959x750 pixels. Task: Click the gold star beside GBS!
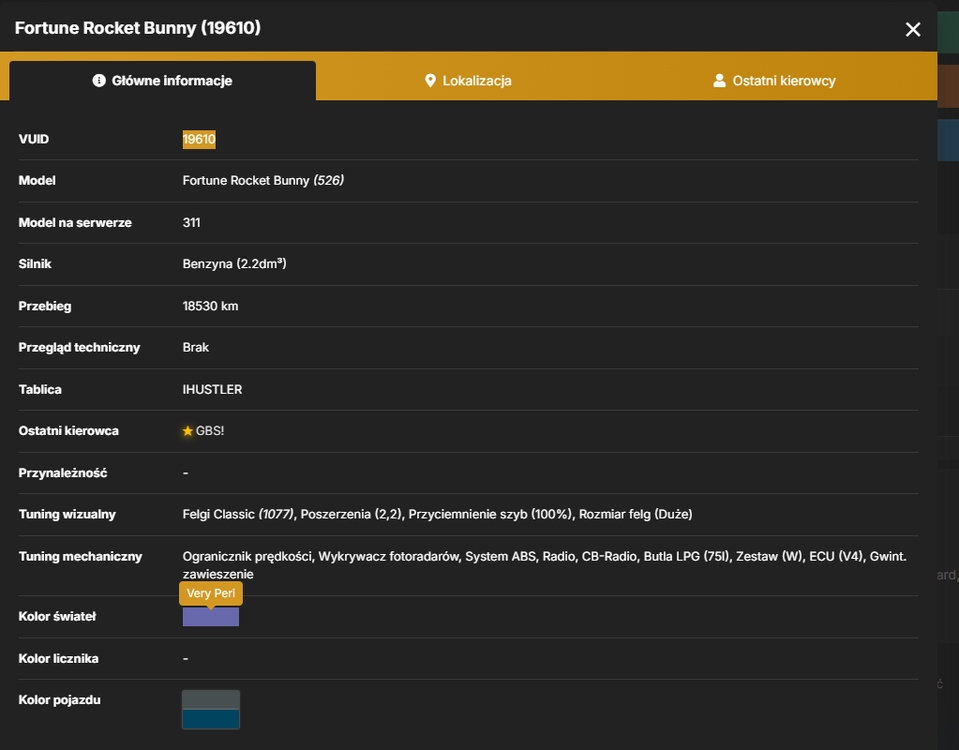(x=188, y=431)
